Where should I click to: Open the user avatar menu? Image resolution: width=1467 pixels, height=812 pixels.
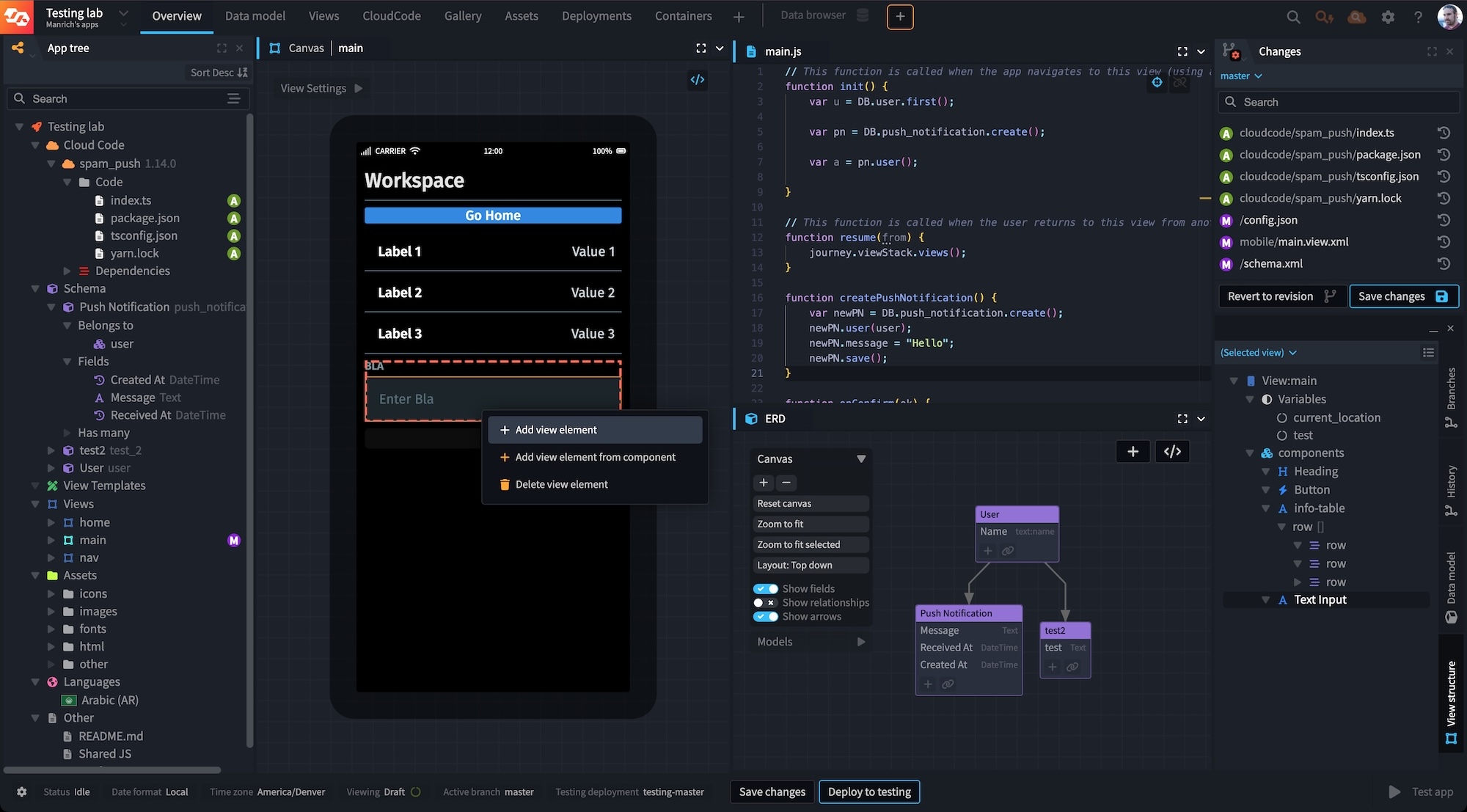[x=1449, y=16]
